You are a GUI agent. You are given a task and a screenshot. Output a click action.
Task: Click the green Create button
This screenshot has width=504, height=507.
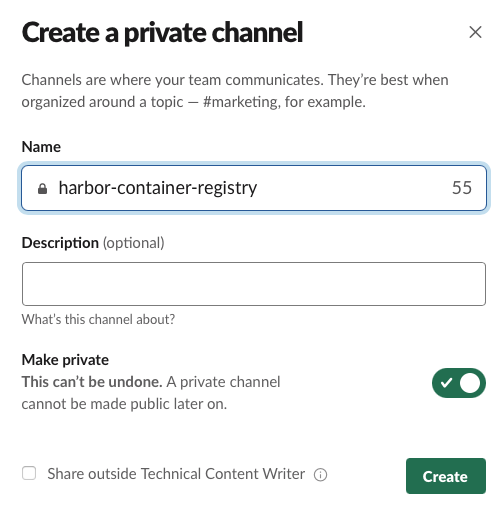pos(446,476)
